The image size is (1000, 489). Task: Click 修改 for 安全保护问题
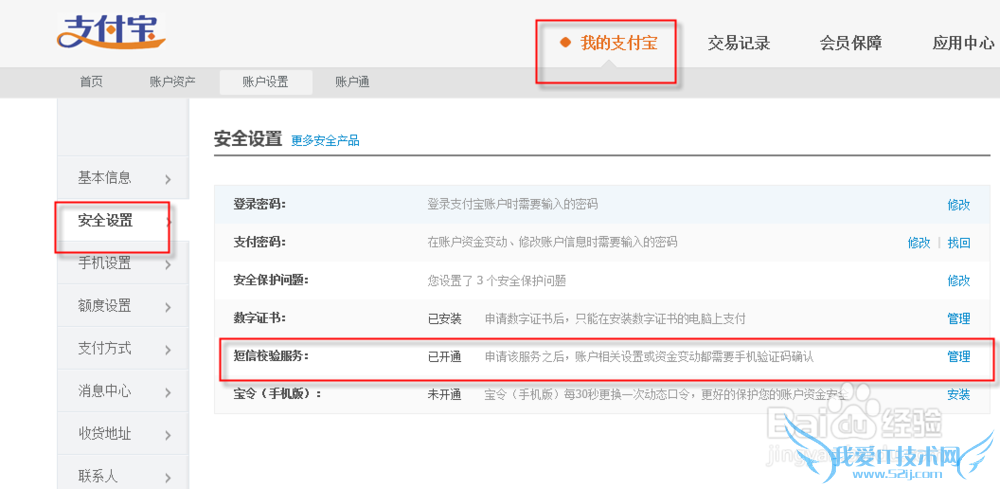pyautogui.click(x=959, y=281)
